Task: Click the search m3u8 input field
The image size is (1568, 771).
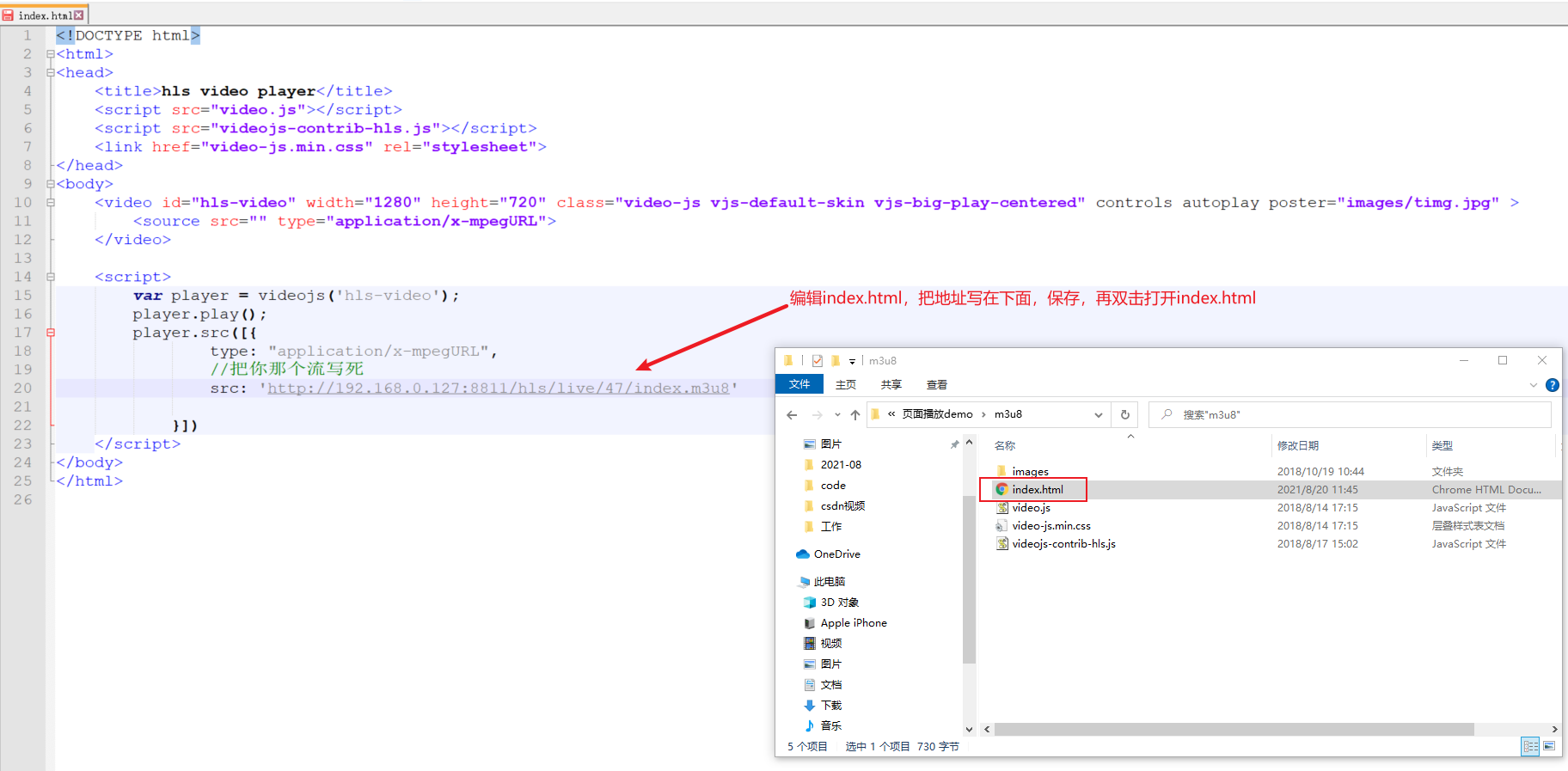Action: coord(1350,414)
